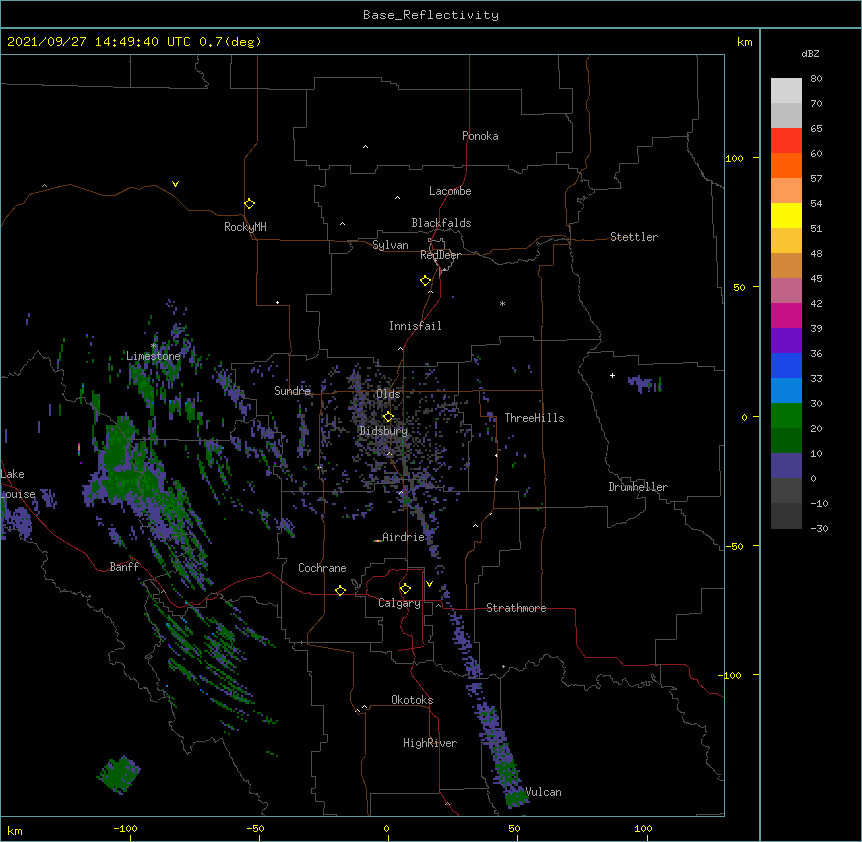This screenshot has width=862, height=842.
Task: Click the Airdrie city label
Action: pos(404,537)
